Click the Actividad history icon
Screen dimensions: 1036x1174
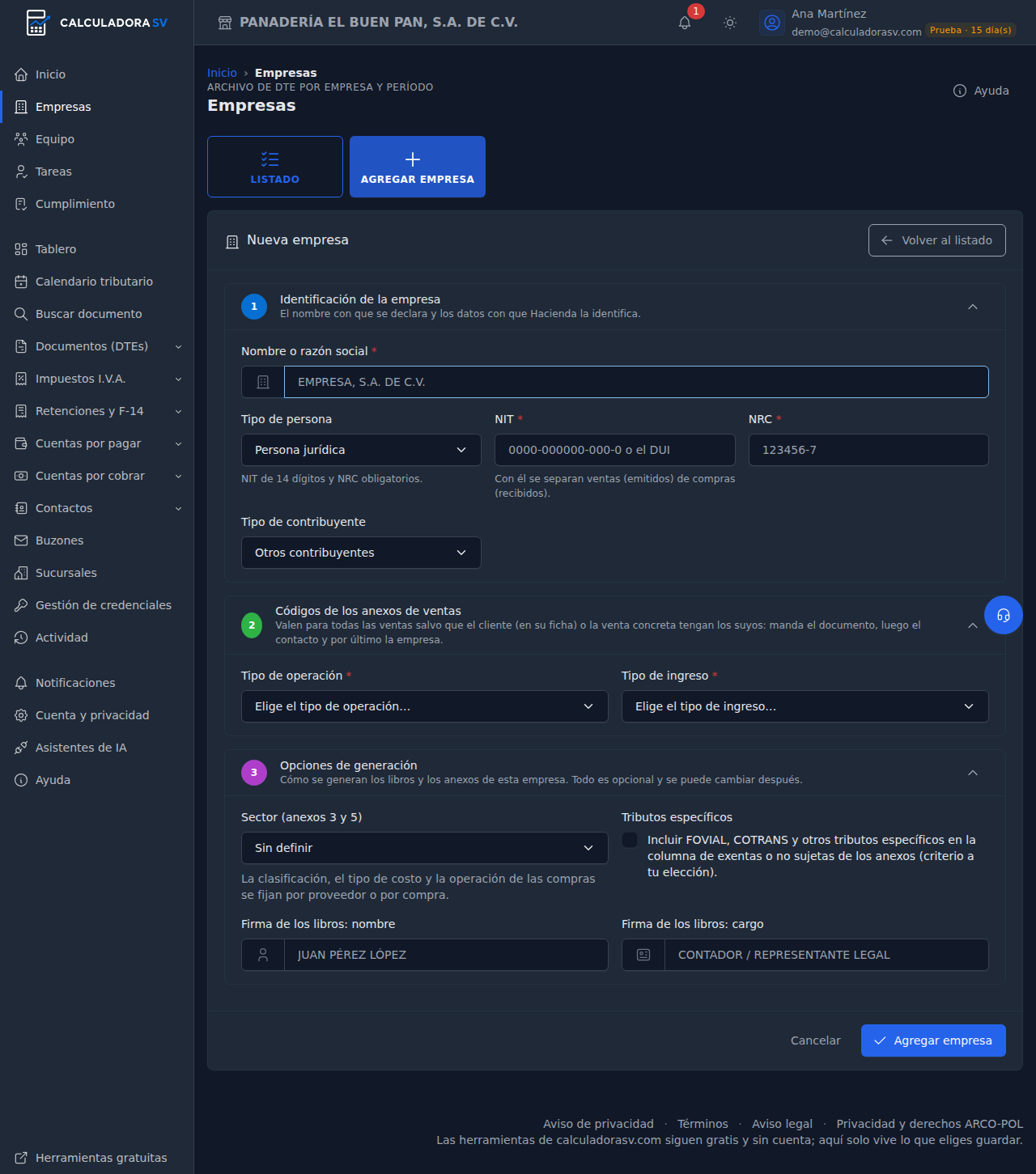[21, 638]
